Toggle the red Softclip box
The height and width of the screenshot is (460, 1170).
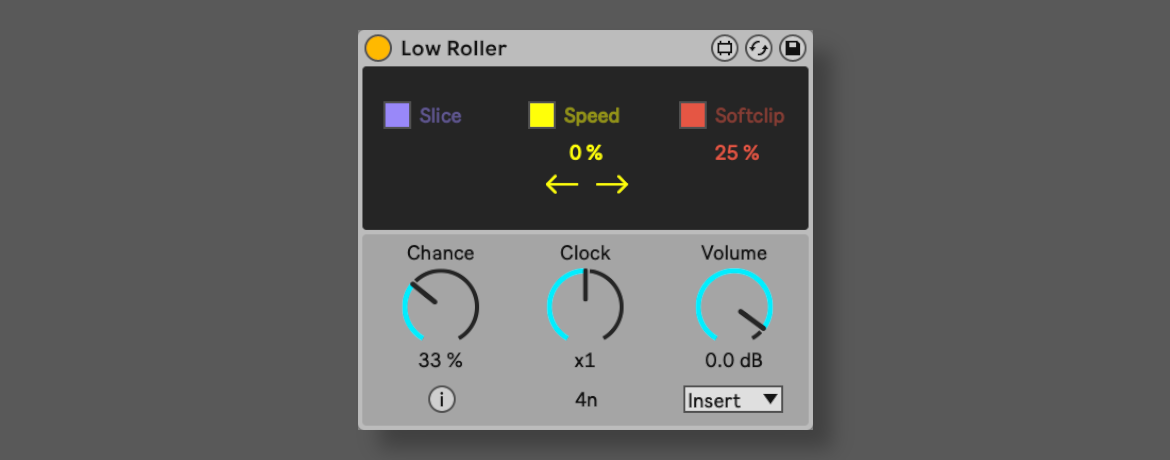[x=693, y=115]
